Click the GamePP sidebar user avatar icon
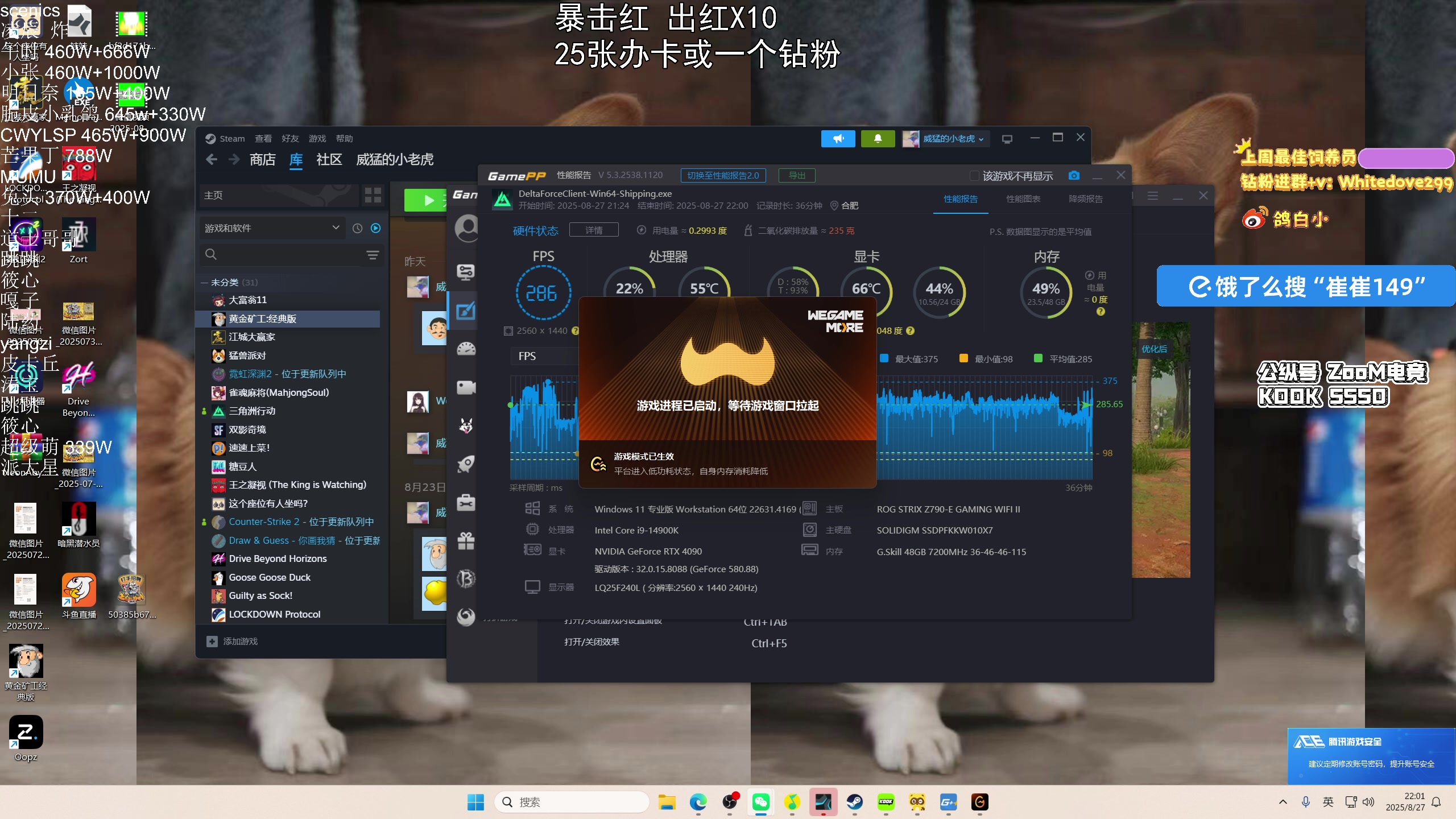Image resolution: width=1456 pixels, height=819 pixels. point(466,228)
